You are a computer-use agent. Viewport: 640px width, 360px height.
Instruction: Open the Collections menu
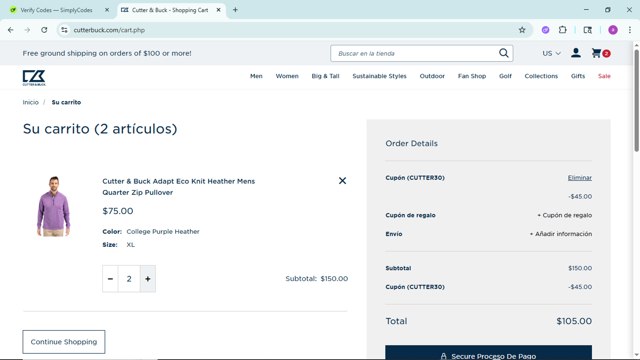541,76
